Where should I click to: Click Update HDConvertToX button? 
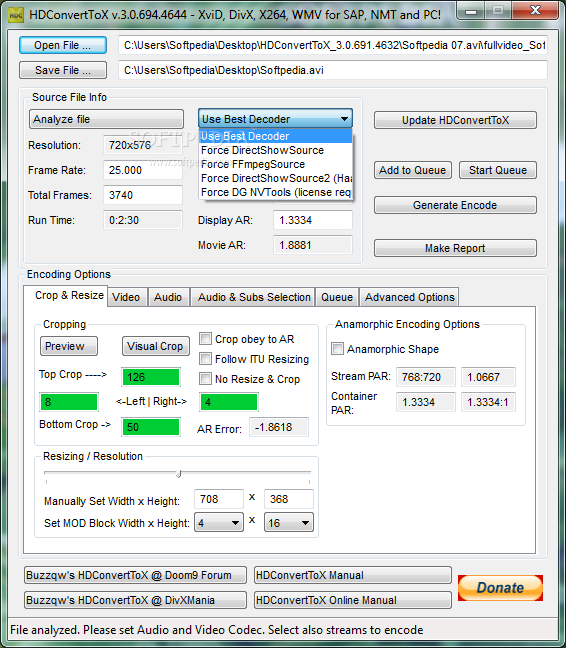click(x=455, y=120)
